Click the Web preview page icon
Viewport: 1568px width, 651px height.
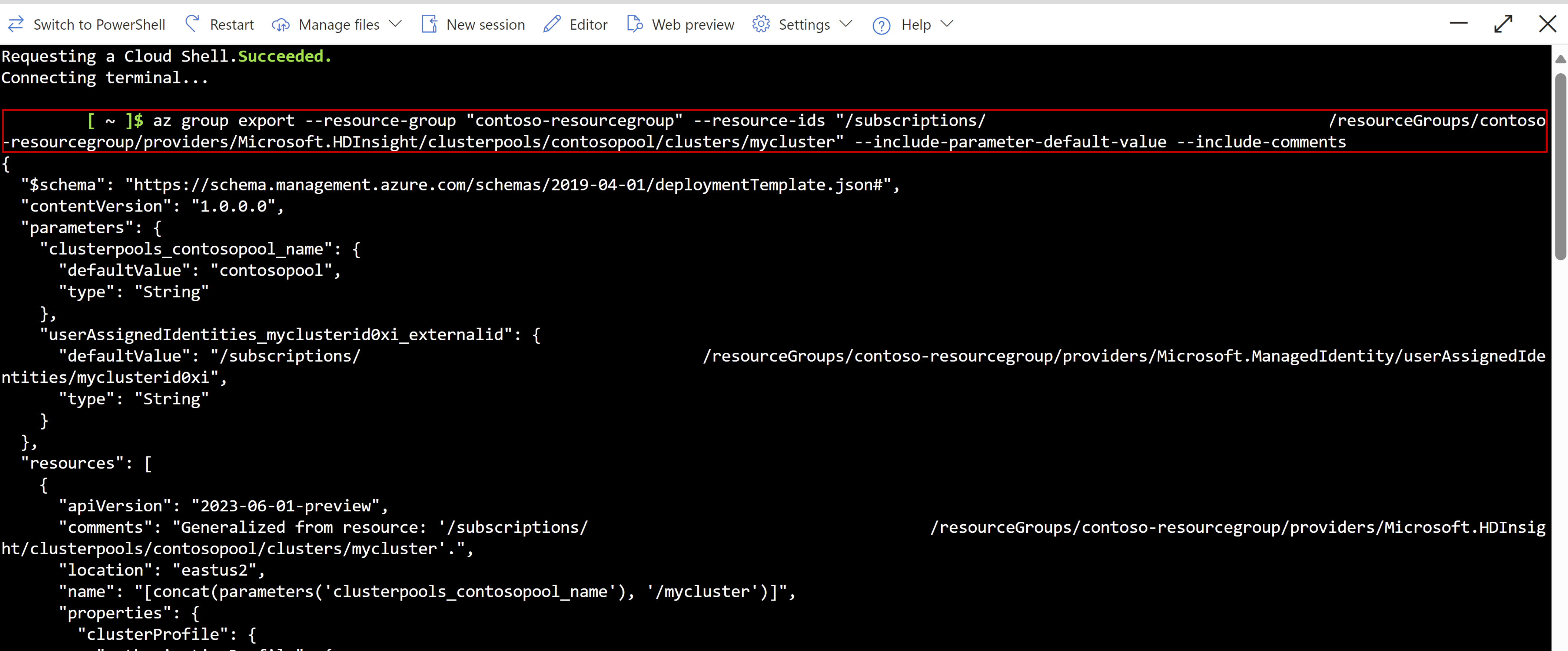(x=634, y=24)
